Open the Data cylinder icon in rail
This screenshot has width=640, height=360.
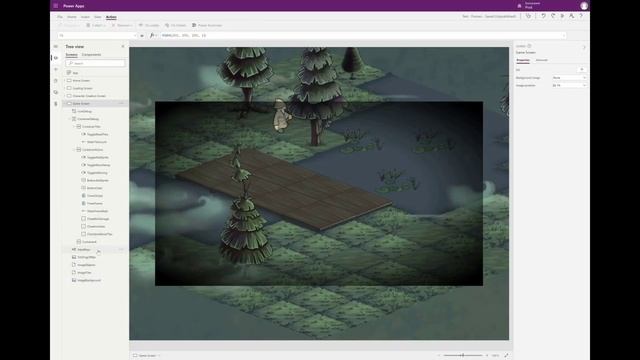pos(56,81)
